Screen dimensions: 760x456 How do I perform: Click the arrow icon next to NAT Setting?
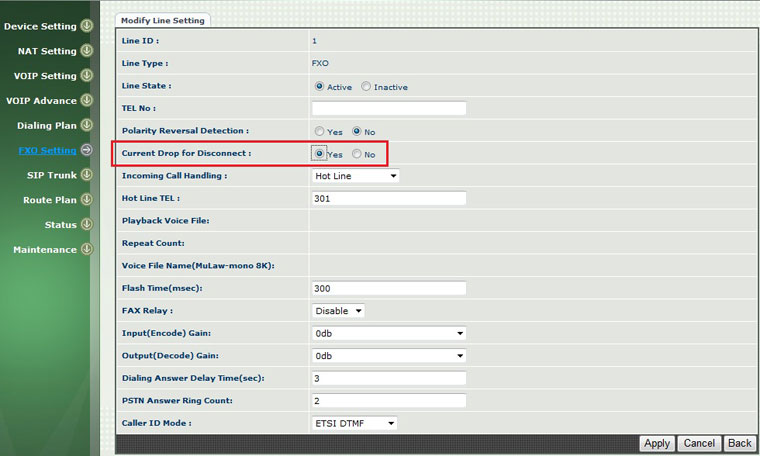(x=86, y=51)
